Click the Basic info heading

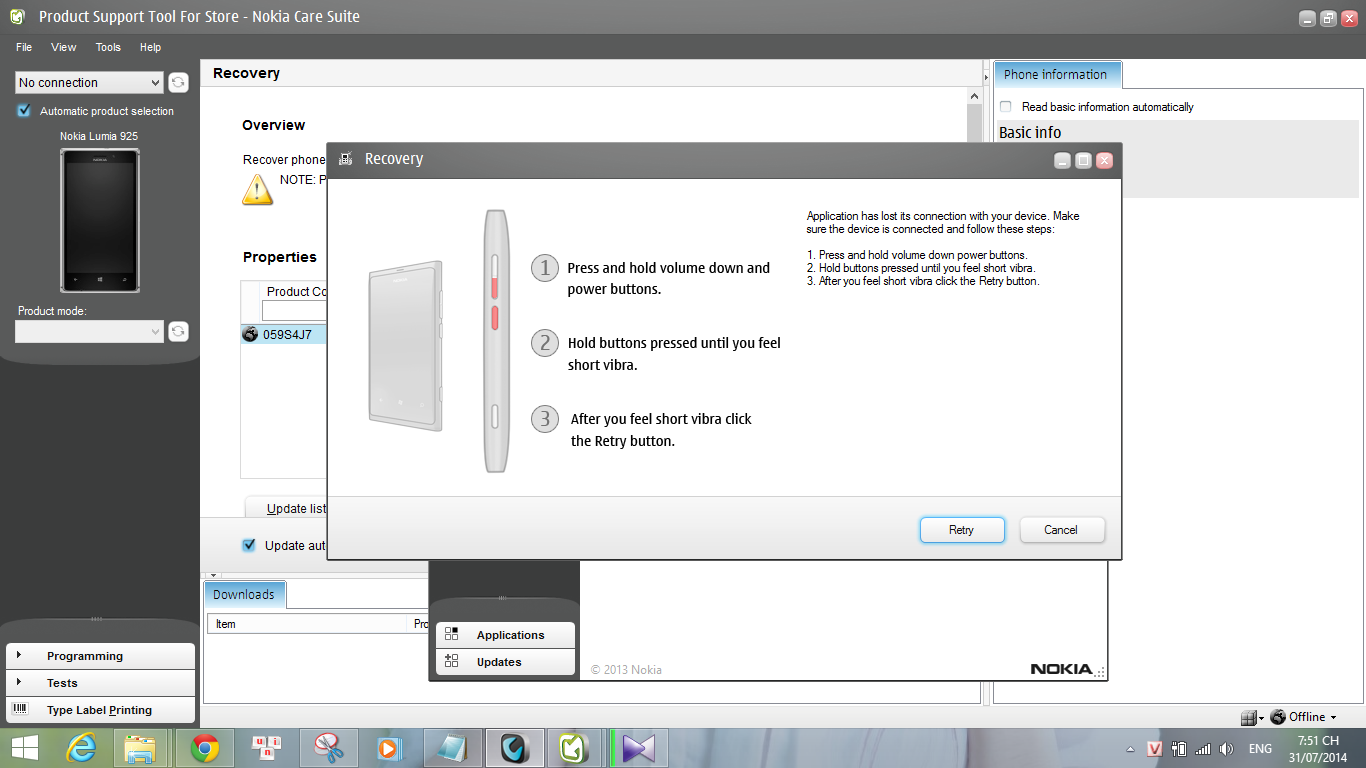(1030, 132)
